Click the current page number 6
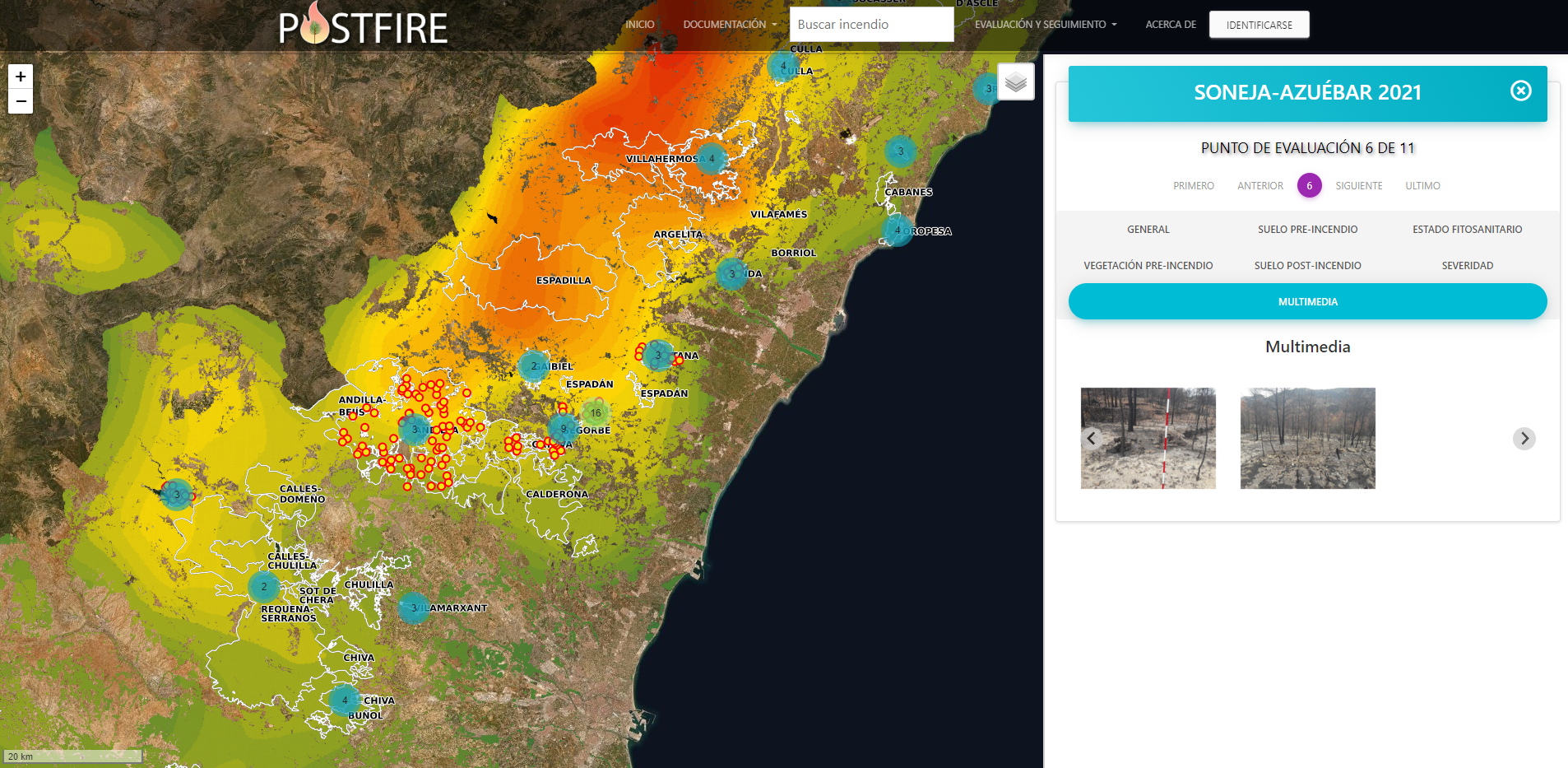This screenshot has height=768, width=1568. click(1310, 186)
